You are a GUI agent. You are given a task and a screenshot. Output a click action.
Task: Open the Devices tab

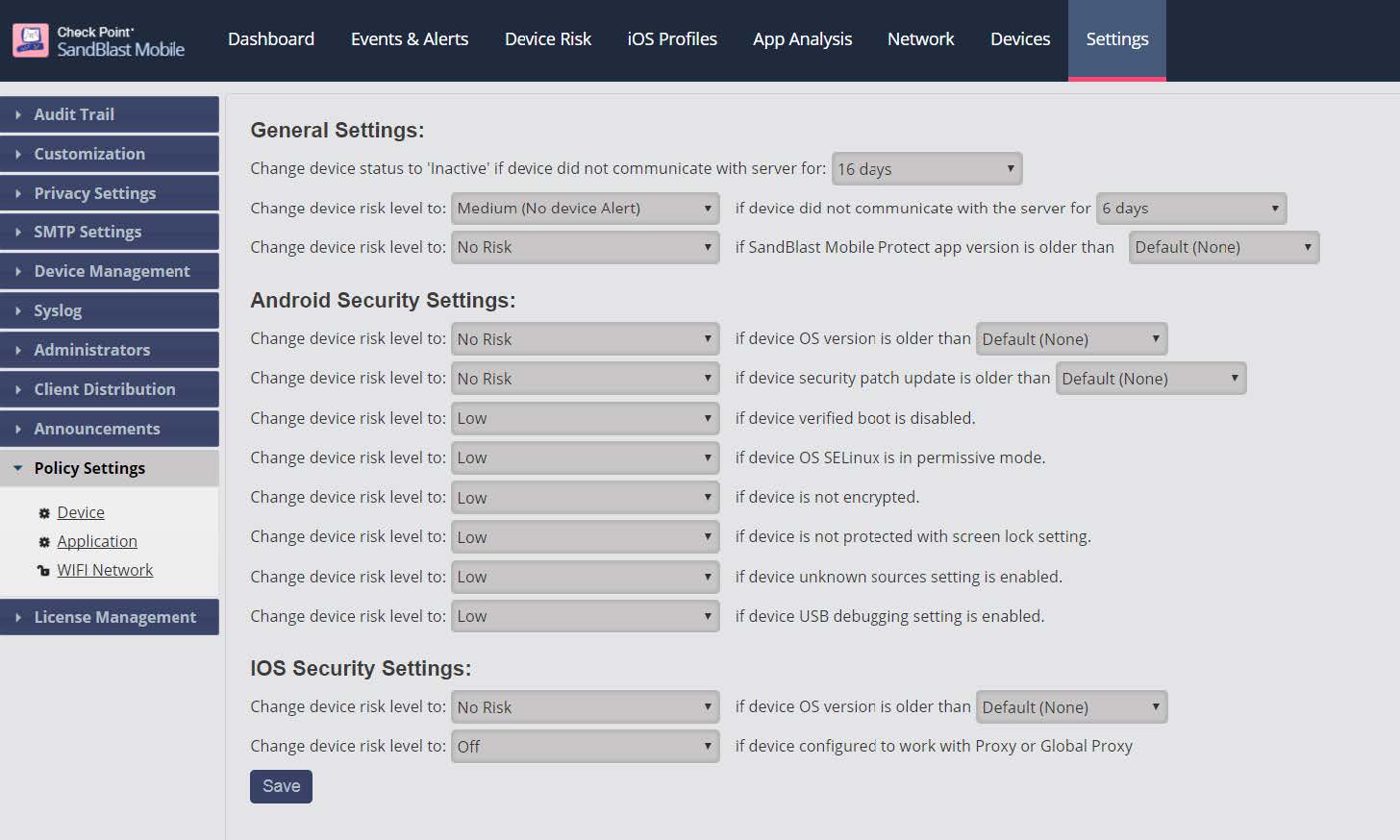[x=1020, y=39]
